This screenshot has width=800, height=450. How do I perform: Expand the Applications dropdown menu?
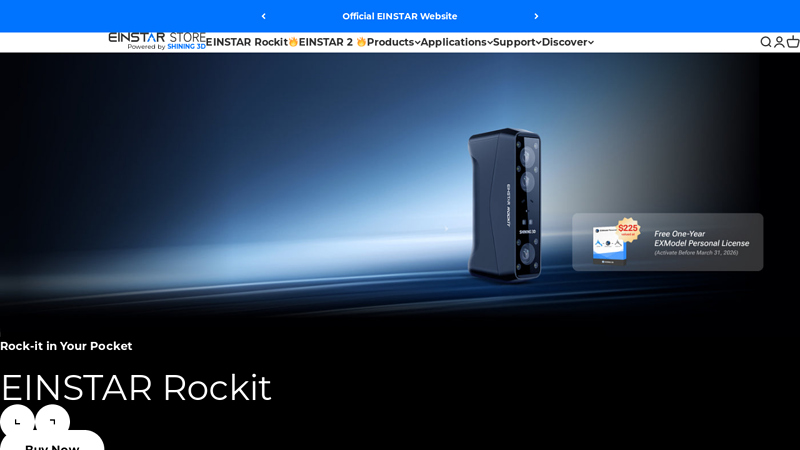(457, 42)
